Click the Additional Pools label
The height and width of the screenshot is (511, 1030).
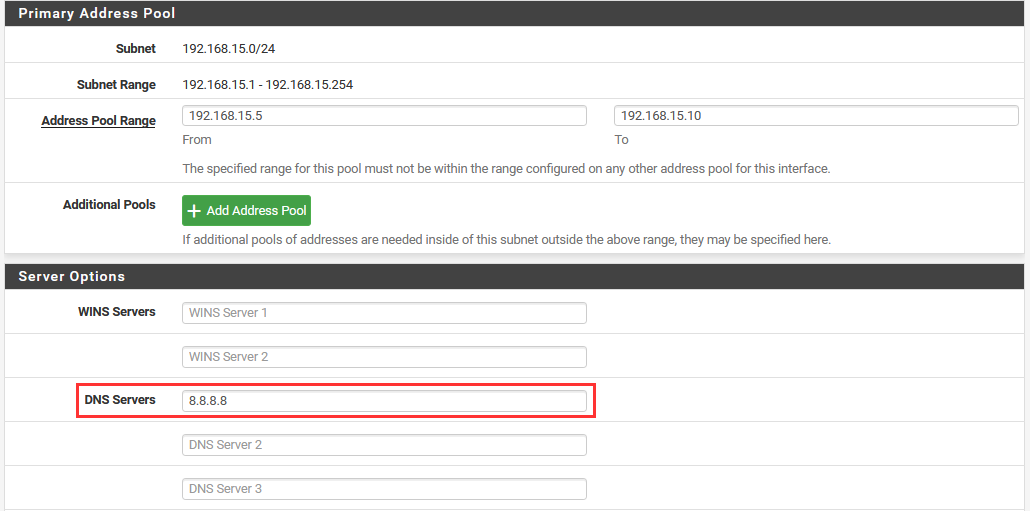pyautogui.click(x=109, y=205)
